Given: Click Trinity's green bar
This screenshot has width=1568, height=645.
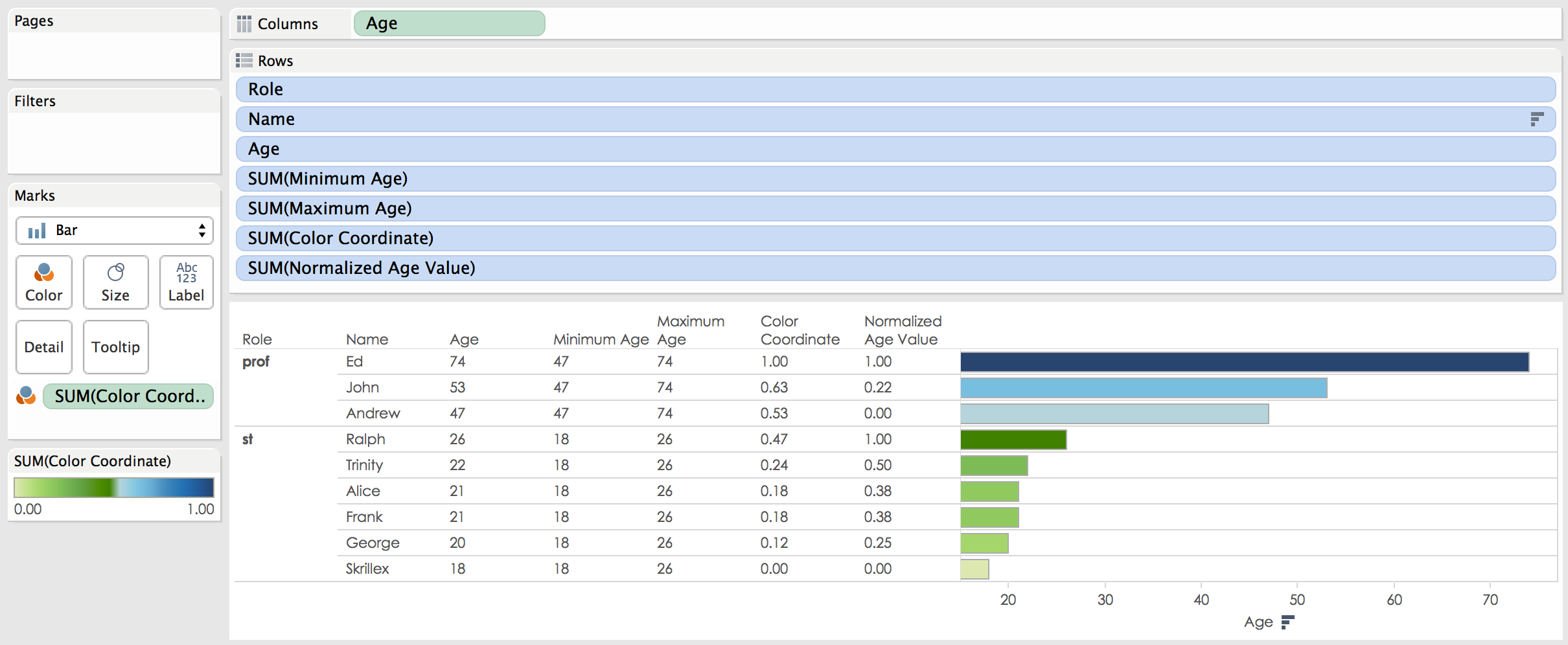Looking at the screenshot, I should (x=994, y=466).
